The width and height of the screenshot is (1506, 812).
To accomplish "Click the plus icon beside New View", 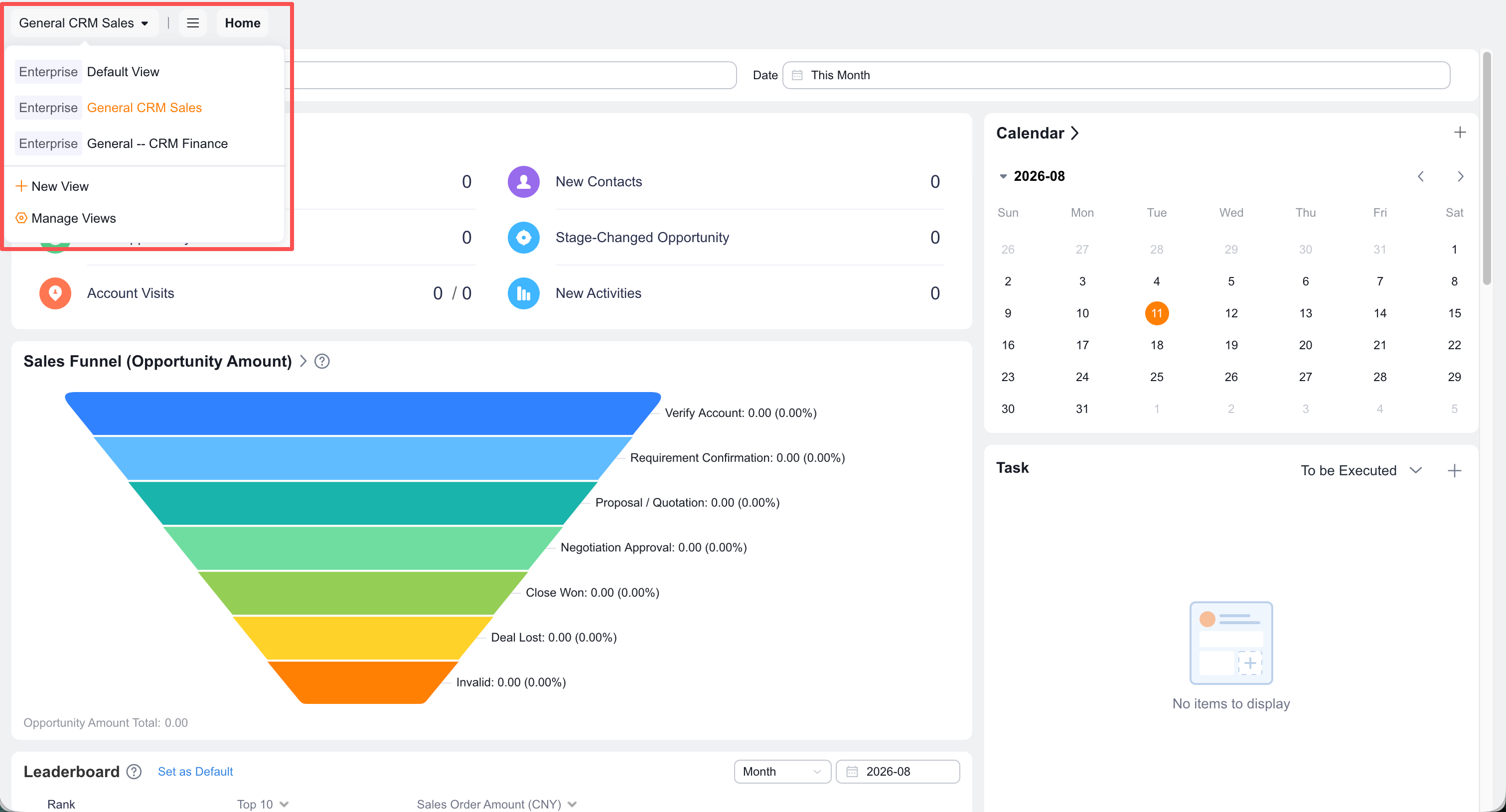I will [21, 186].
